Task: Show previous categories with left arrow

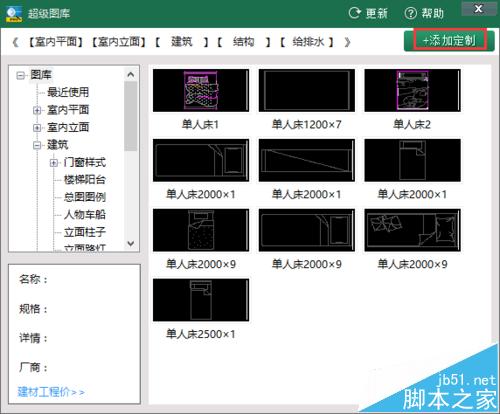Action: (15, 42)
